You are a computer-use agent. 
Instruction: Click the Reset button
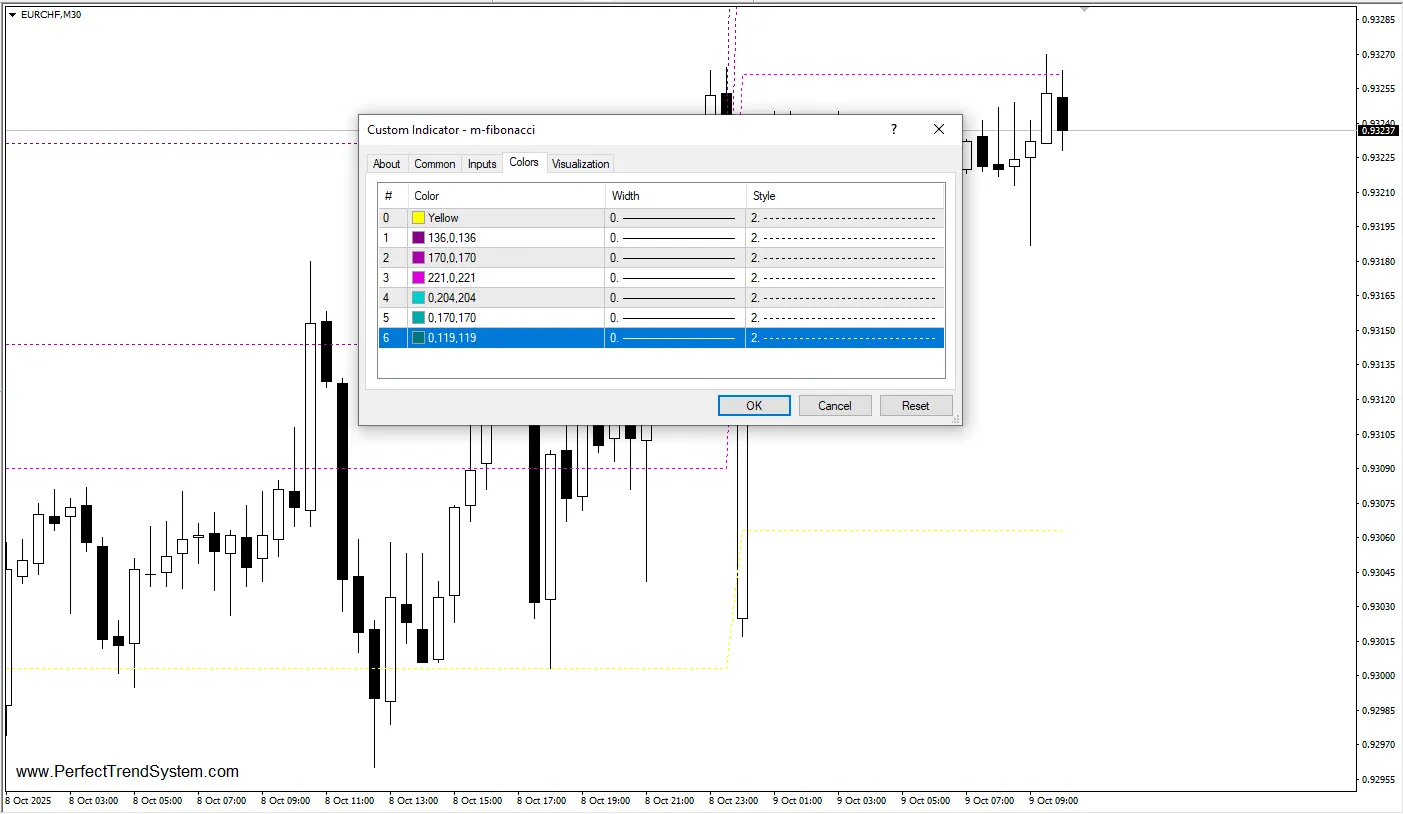click(915, 406)
